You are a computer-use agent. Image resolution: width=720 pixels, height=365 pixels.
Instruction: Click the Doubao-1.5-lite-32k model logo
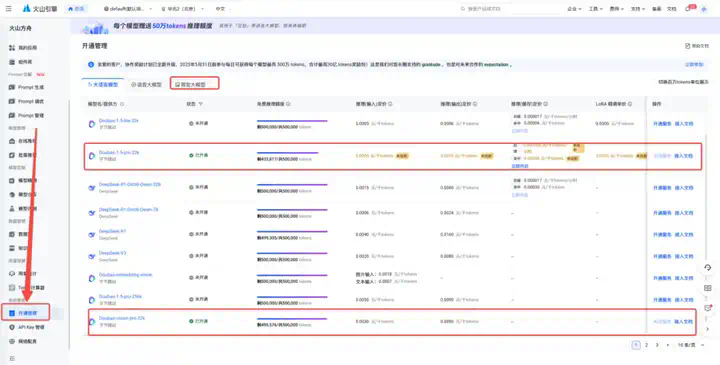coord(92,124)
